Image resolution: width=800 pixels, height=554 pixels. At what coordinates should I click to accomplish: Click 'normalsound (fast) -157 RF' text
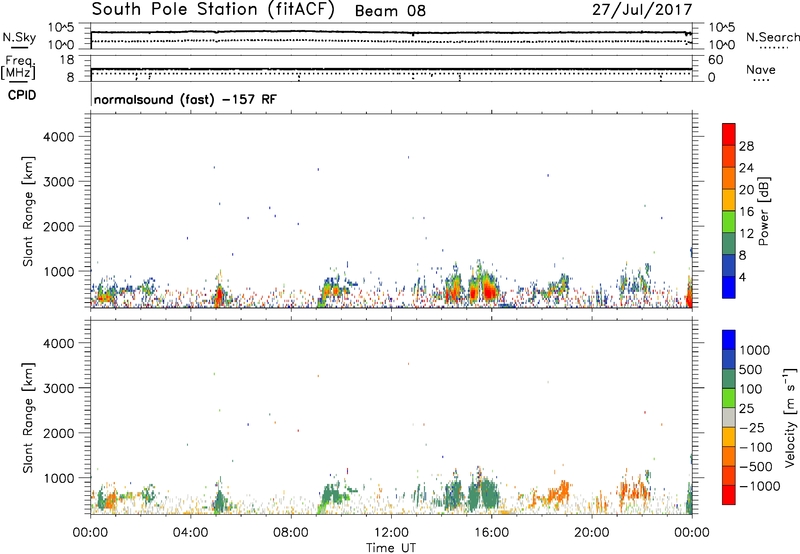click(185, 99)
